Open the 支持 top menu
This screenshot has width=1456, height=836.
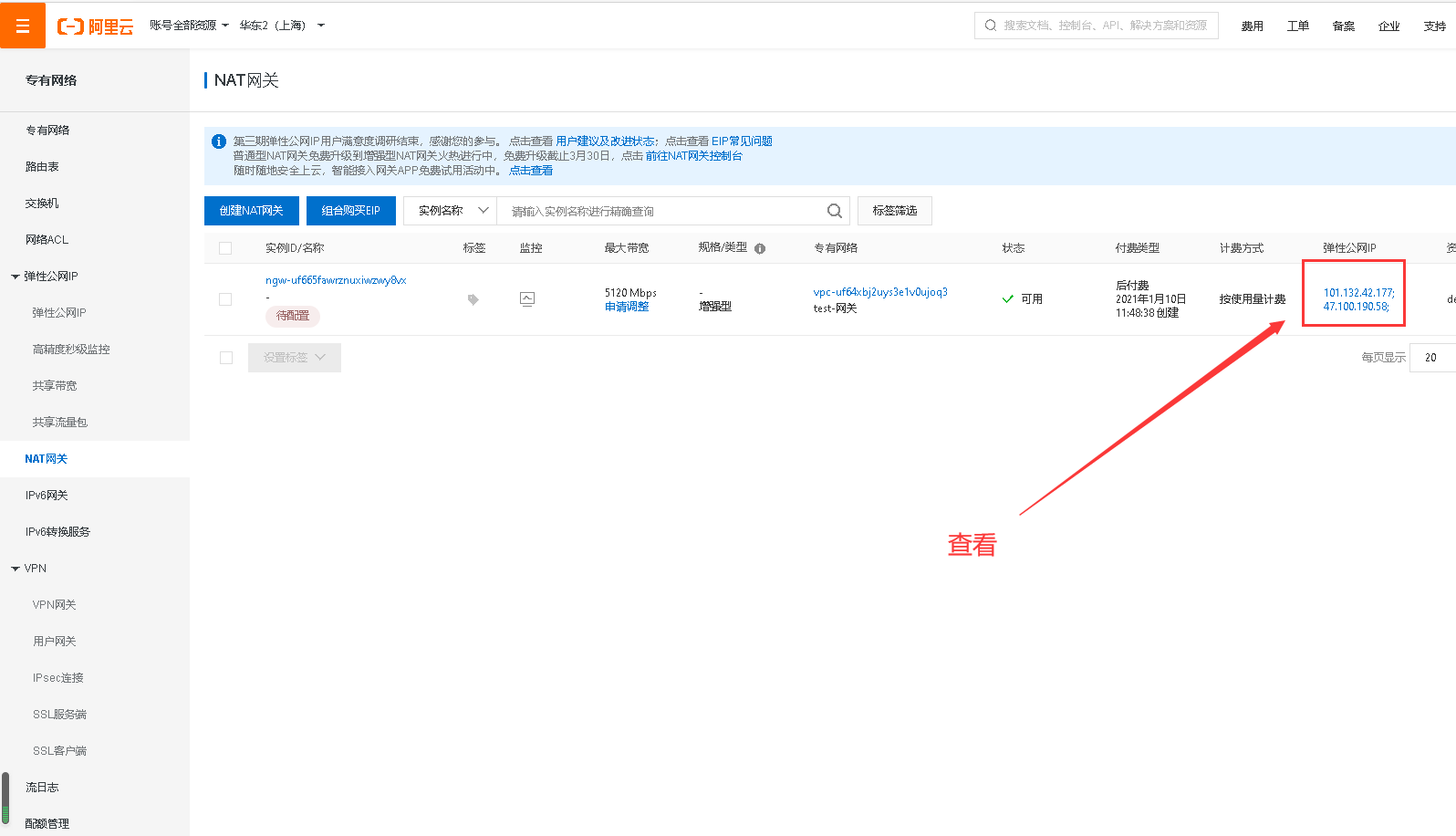pos(1434,26)
